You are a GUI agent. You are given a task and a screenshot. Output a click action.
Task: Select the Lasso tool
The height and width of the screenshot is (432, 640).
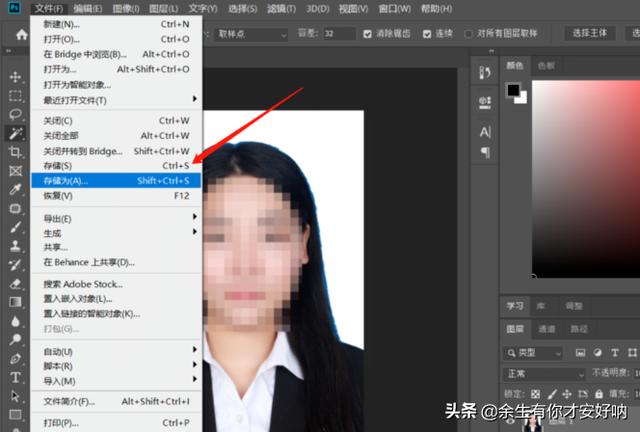point(15,115)
